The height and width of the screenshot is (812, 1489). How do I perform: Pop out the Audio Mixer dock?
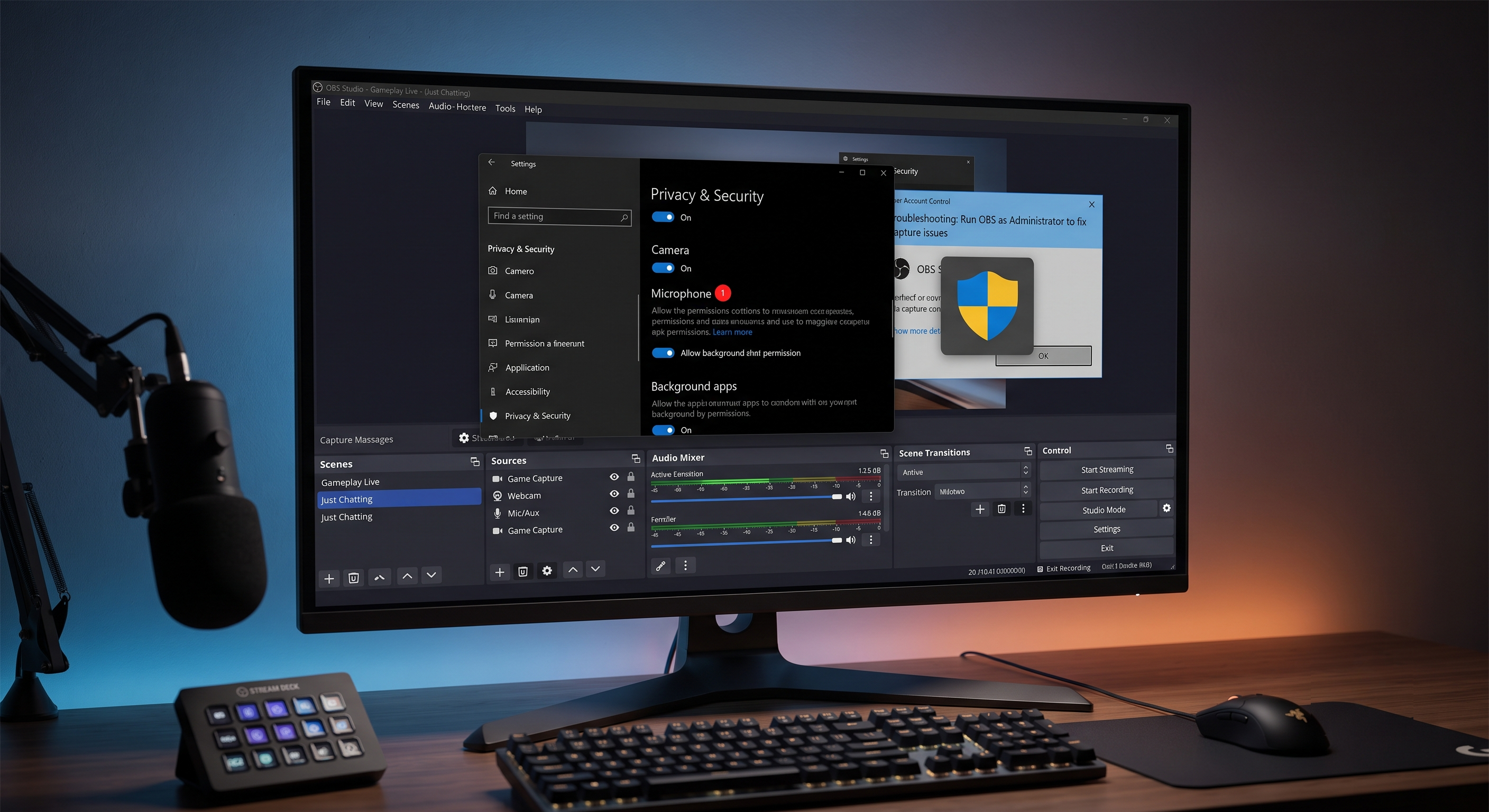coord(885,454)
